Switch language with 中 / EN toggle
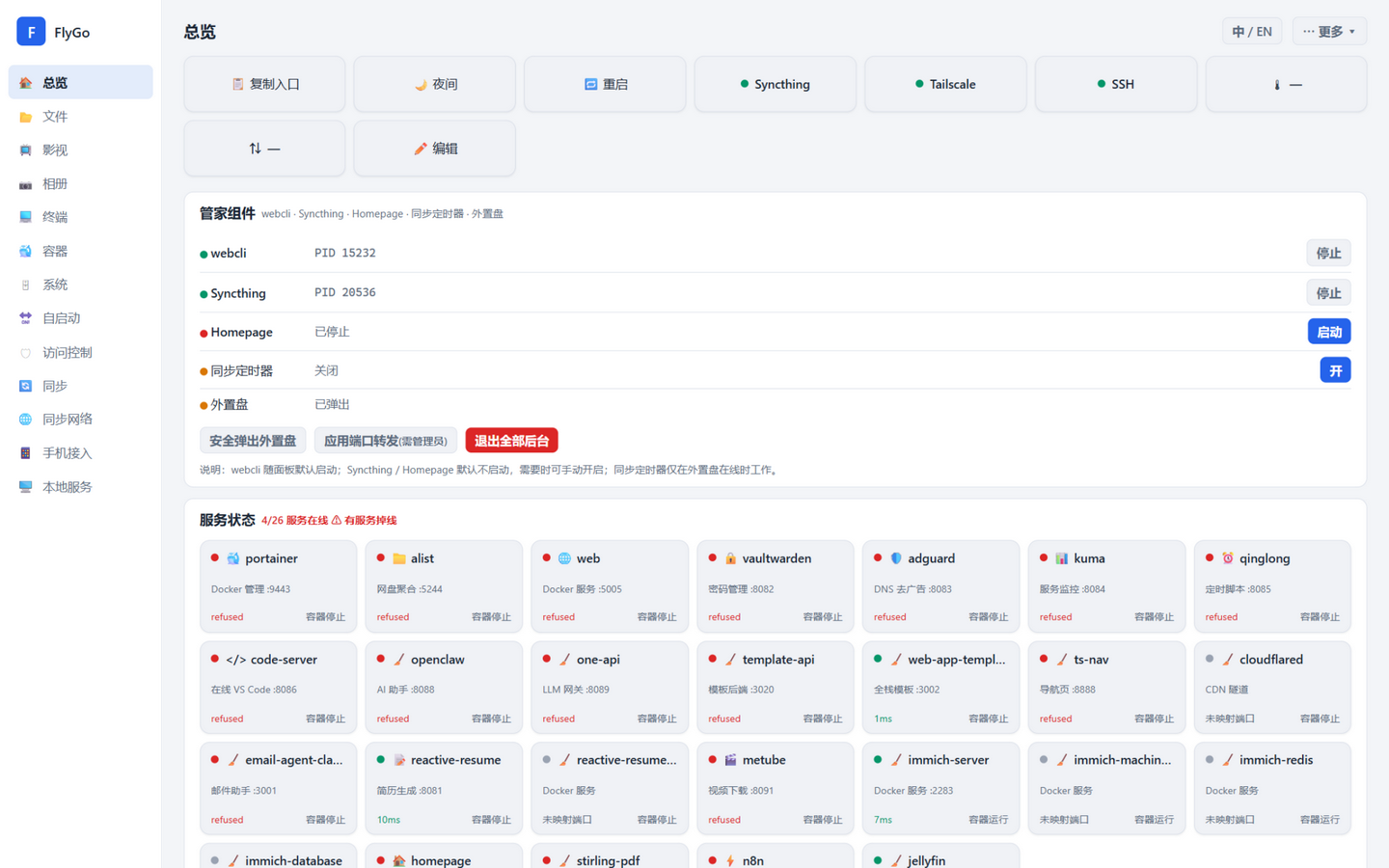Screen dimensions: 1389x868 pyautogui.click(x=1252, y=32)
